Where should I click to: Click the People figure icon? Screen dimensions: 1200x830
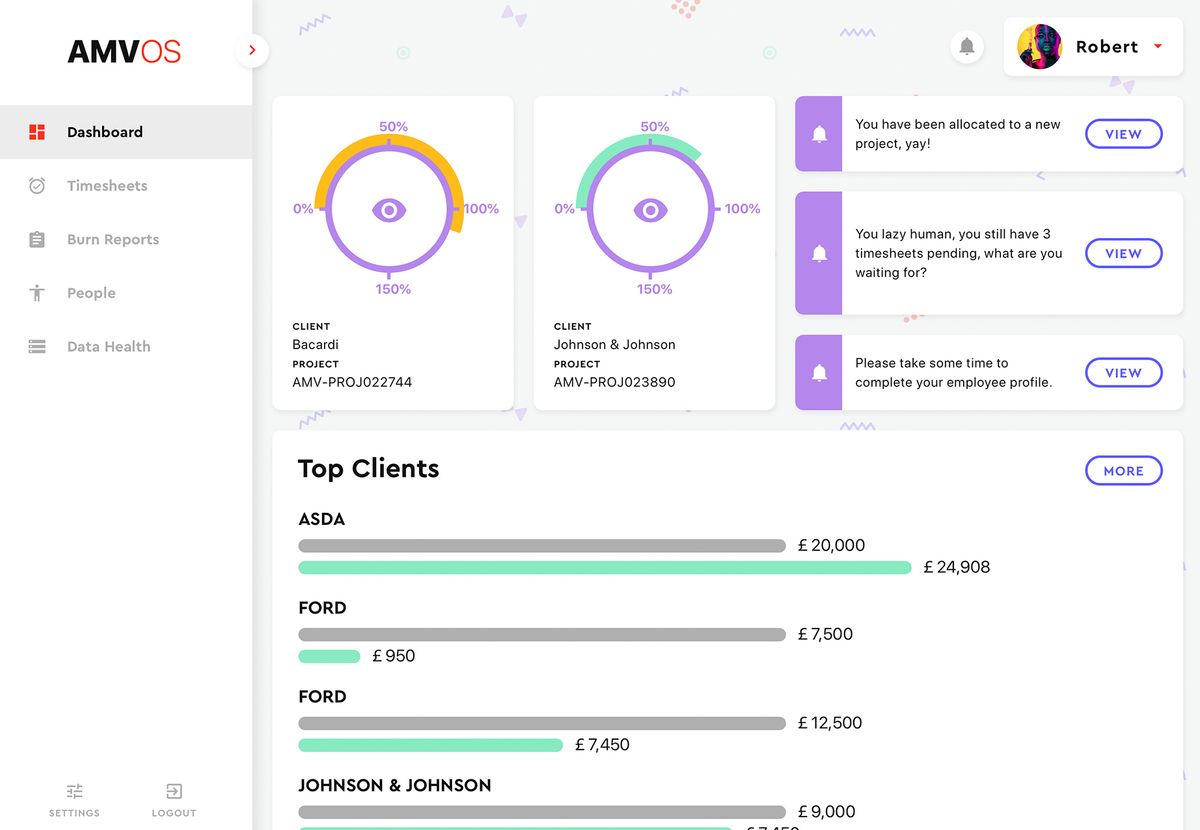pos(37,293)
